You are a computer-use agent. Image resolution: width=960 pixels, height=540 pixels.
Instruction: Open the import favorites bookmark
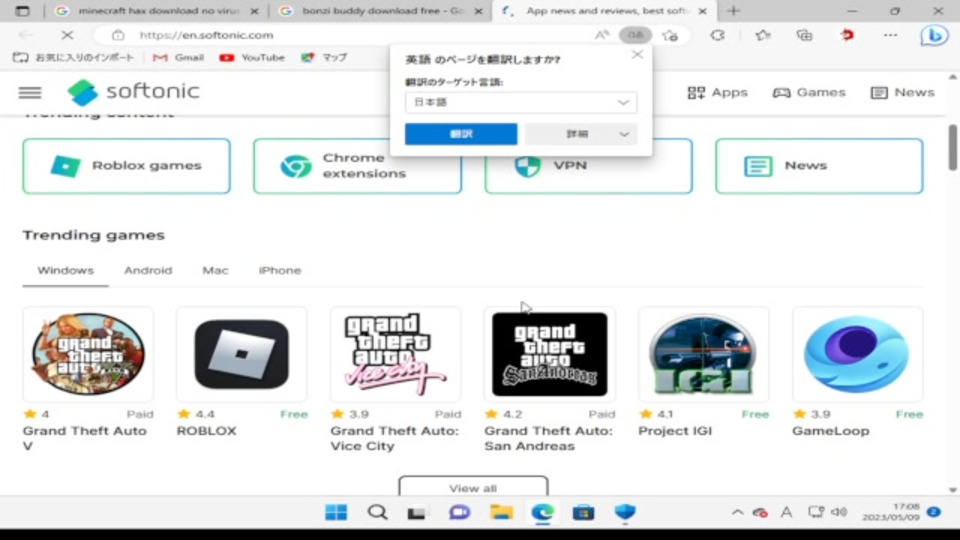(x=73, y=58)
